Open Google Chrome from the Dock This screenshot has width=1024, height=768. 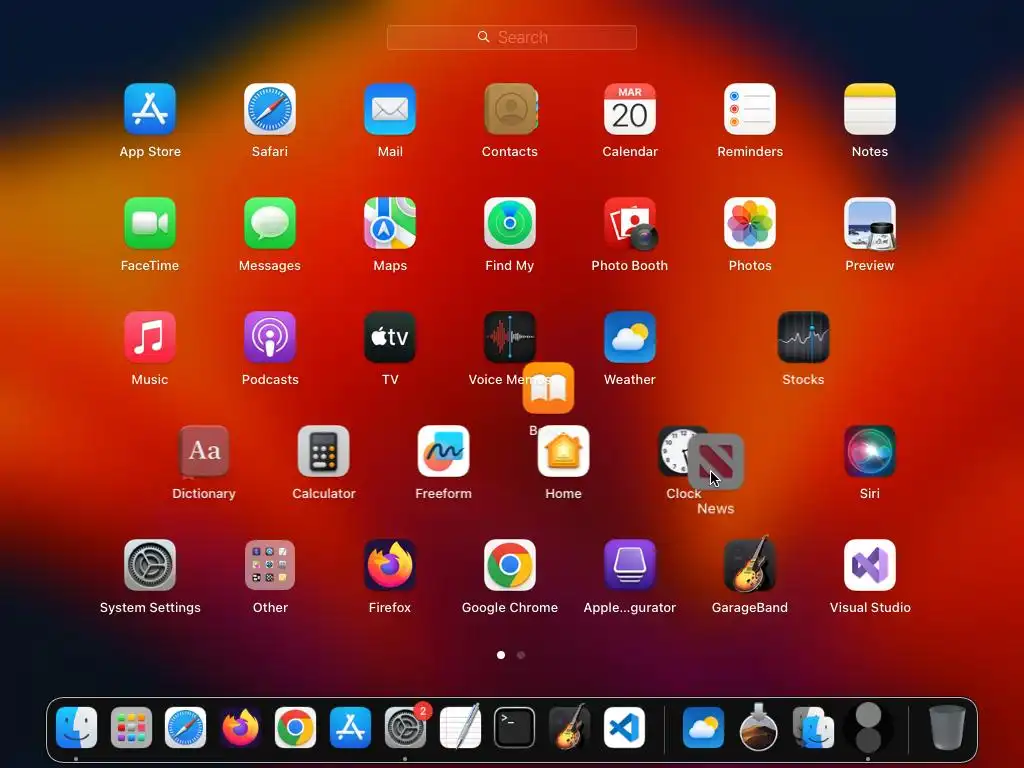295,728
